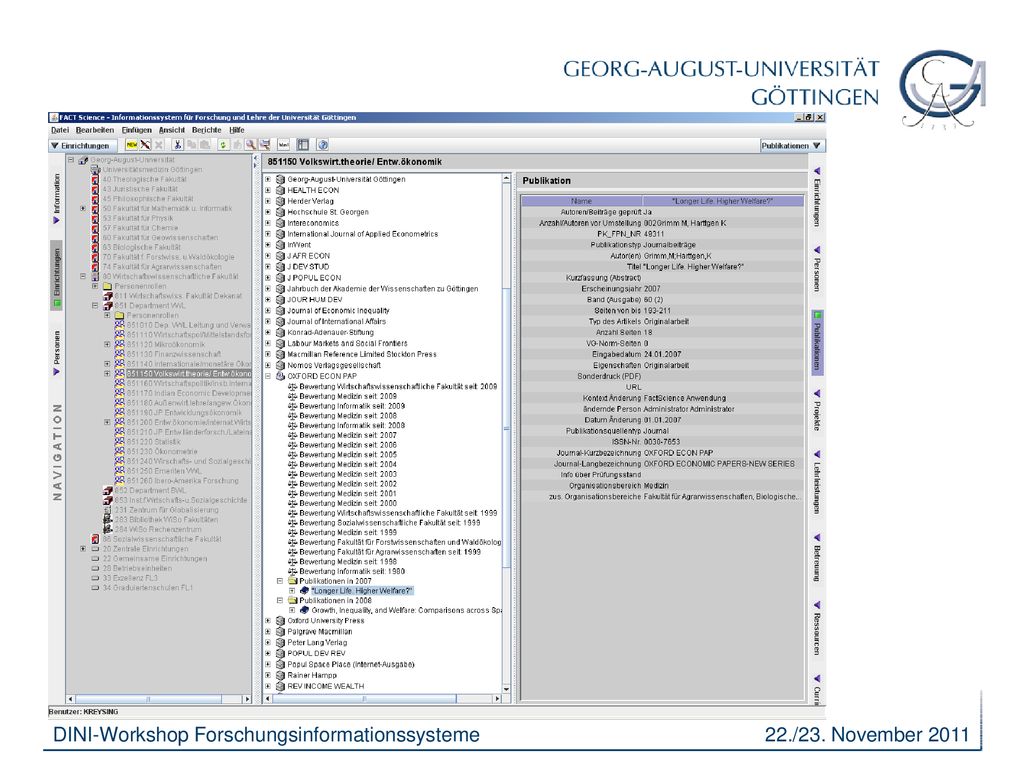
Task: Collapse the Publikationen in 2007 folder
Action: tap(280, 581)
